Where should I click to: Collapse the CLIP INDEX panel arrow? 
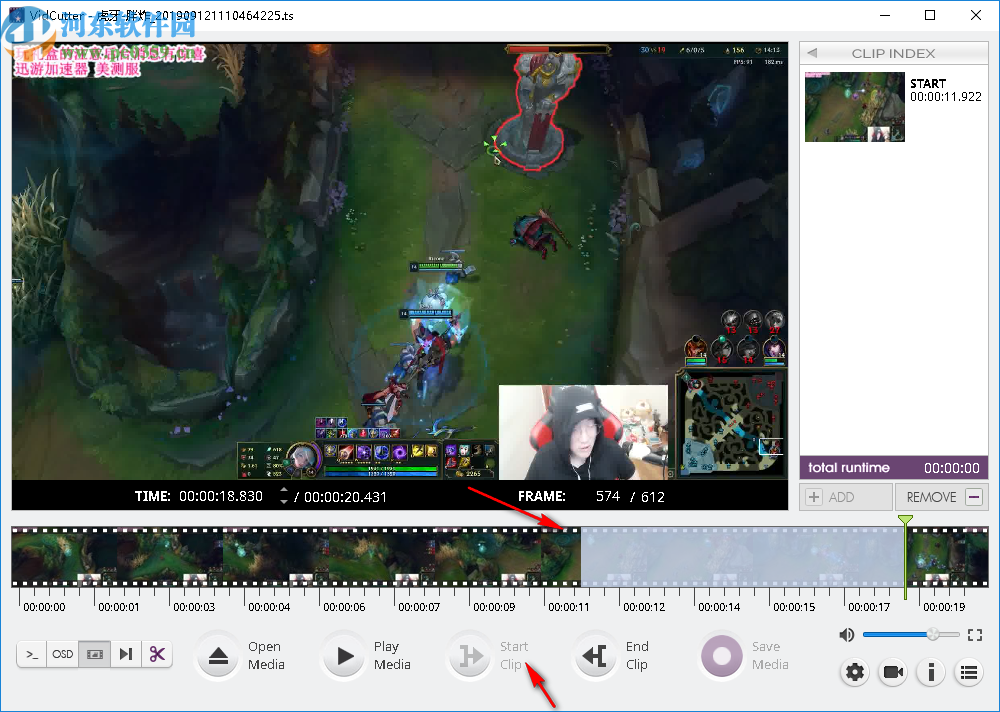pos(812,53)
